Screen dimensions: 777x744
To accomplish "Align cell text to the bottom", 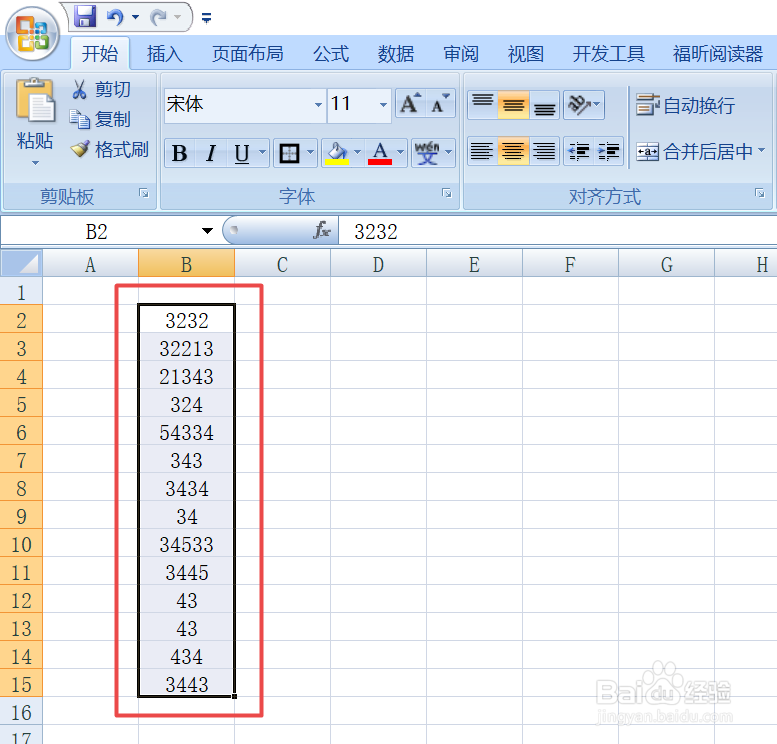I will coord(544,104).
